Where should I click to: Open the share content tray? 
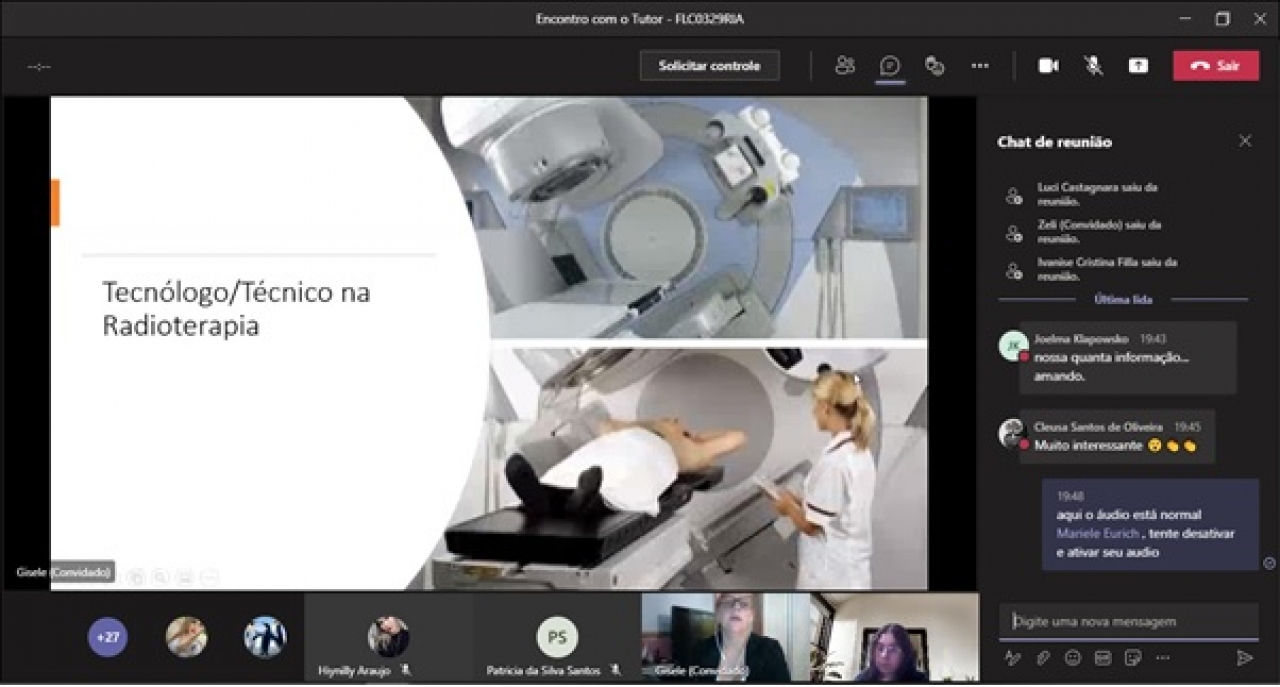click(1139, 66)
